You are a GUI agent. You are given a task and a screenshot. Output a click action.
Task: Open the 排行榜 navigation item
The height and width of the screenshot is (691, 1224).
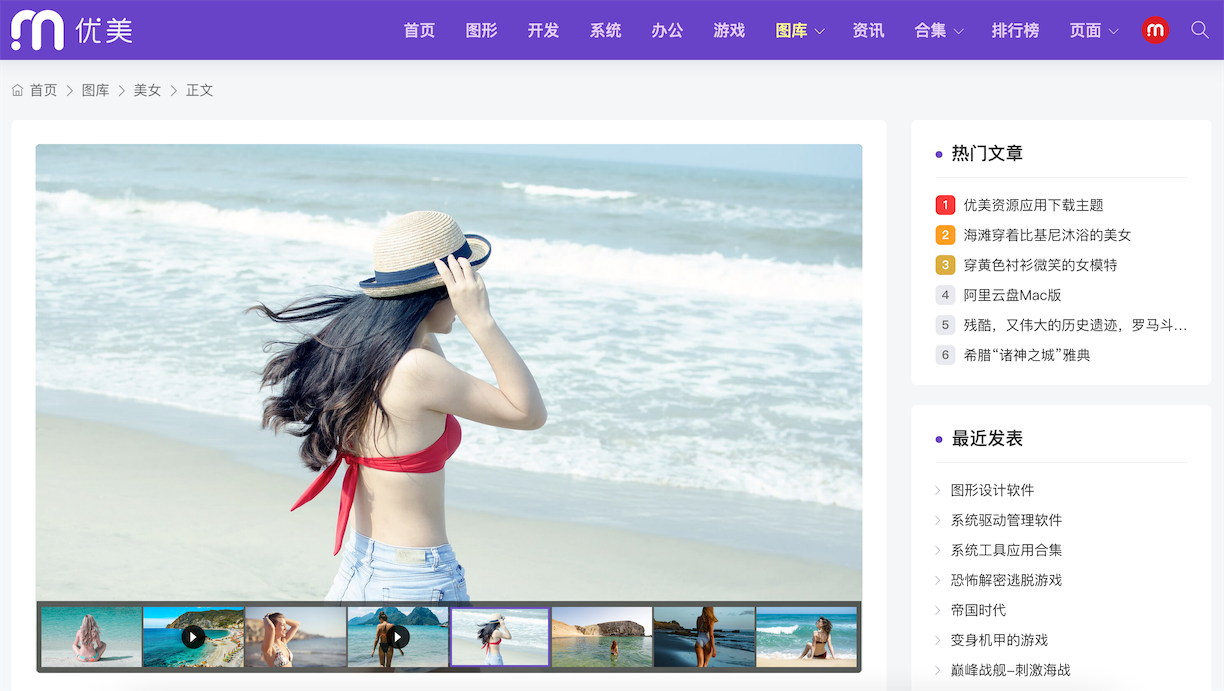coord(1015,31)
